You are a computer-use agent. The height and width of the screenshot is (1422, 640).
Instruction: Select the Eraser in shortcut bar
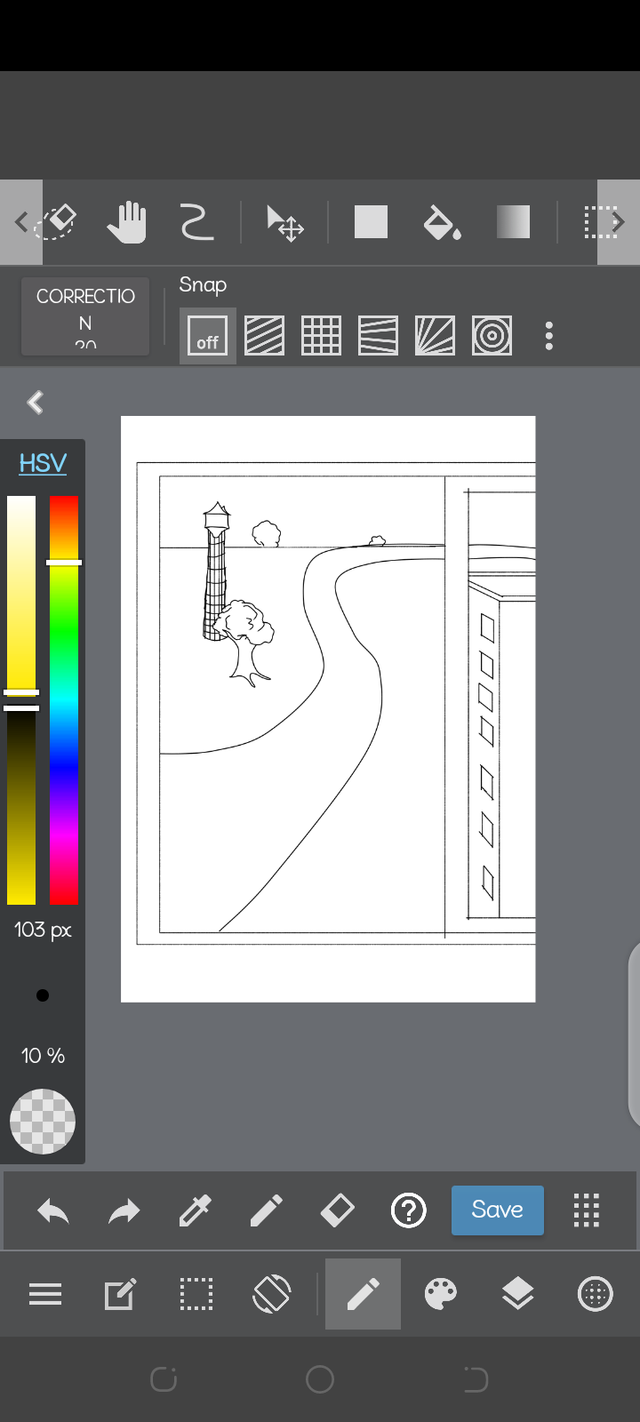pos(337,1211)
